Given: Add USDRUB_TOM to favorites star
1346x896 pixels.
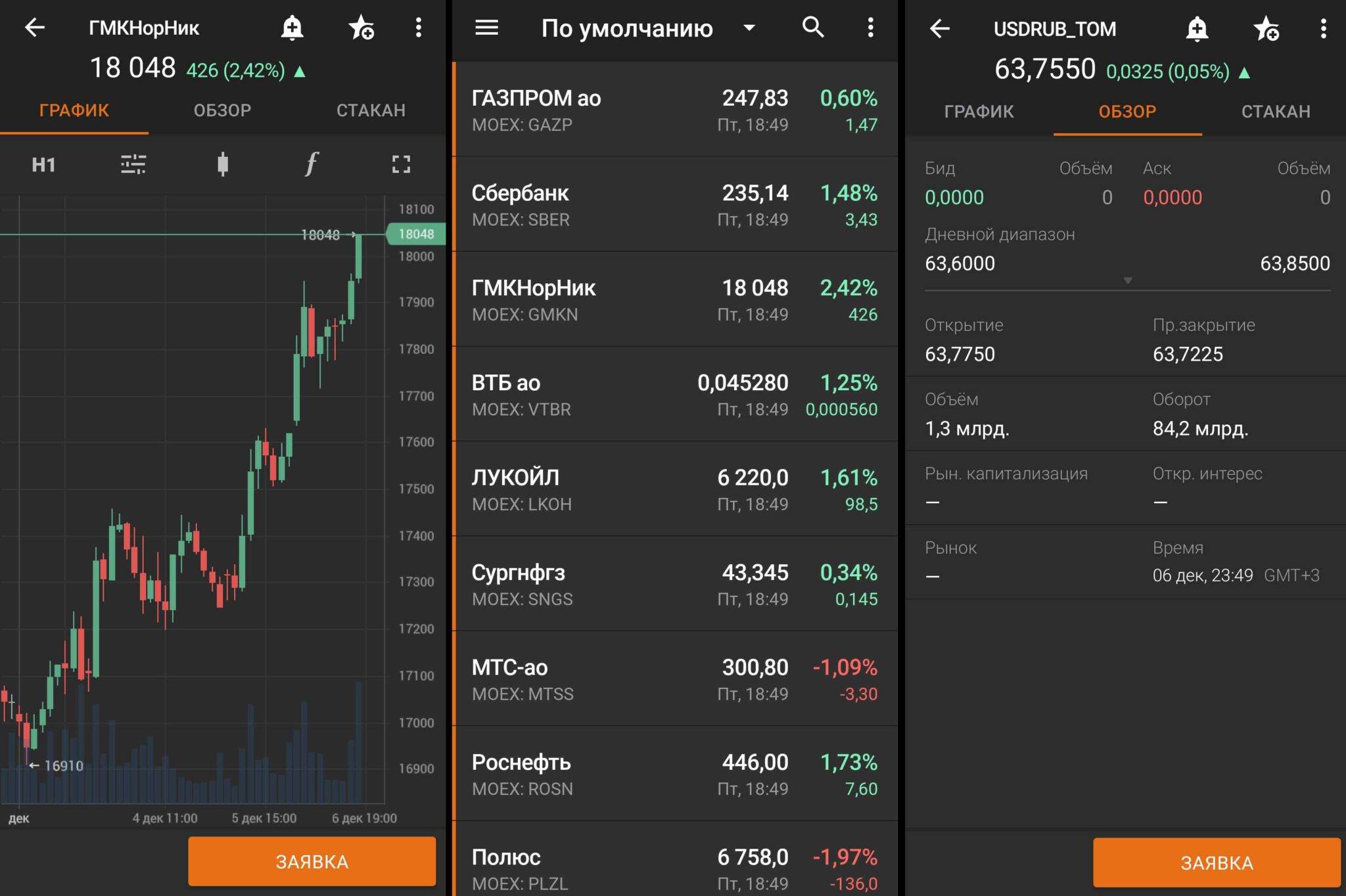Looking at the screenshot, I should tap(1266, 28).
